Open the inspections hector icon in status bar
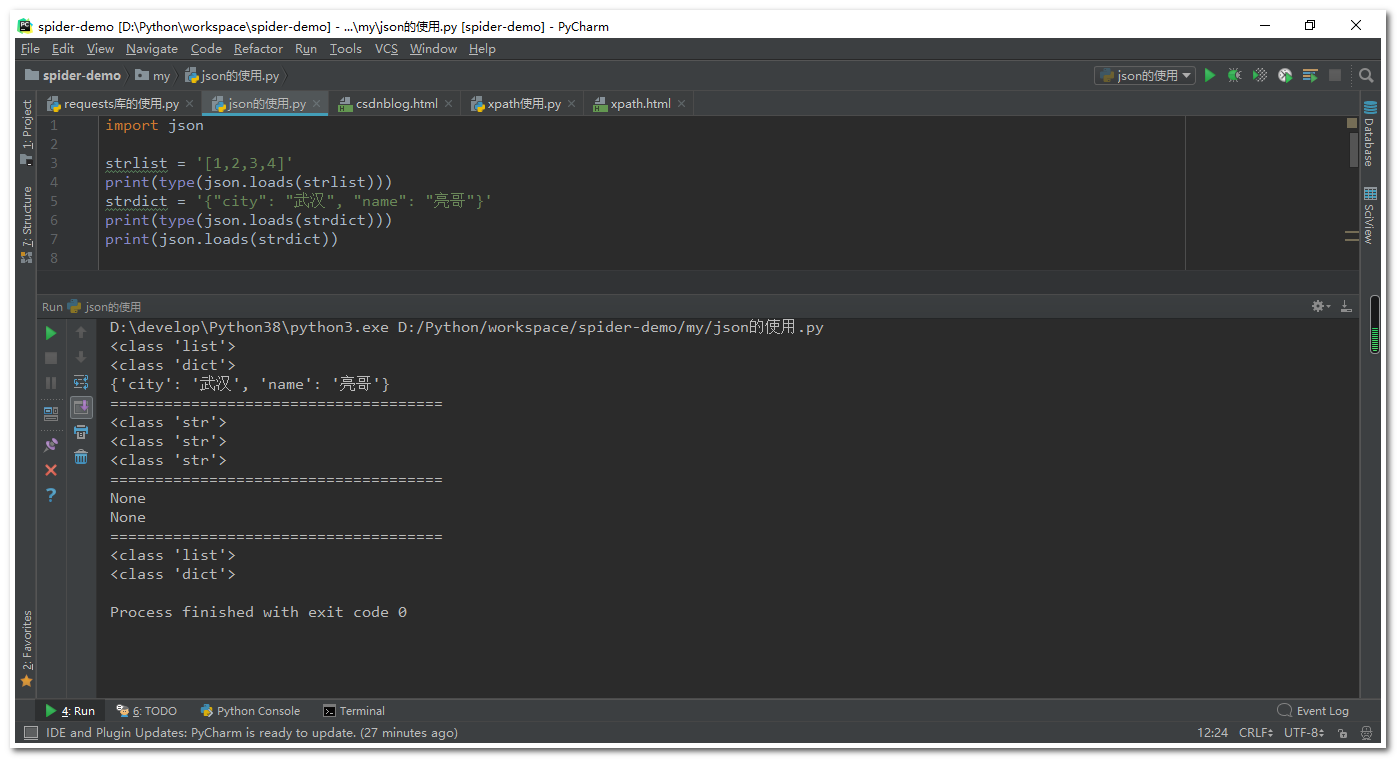 [x=1366, y=733]
